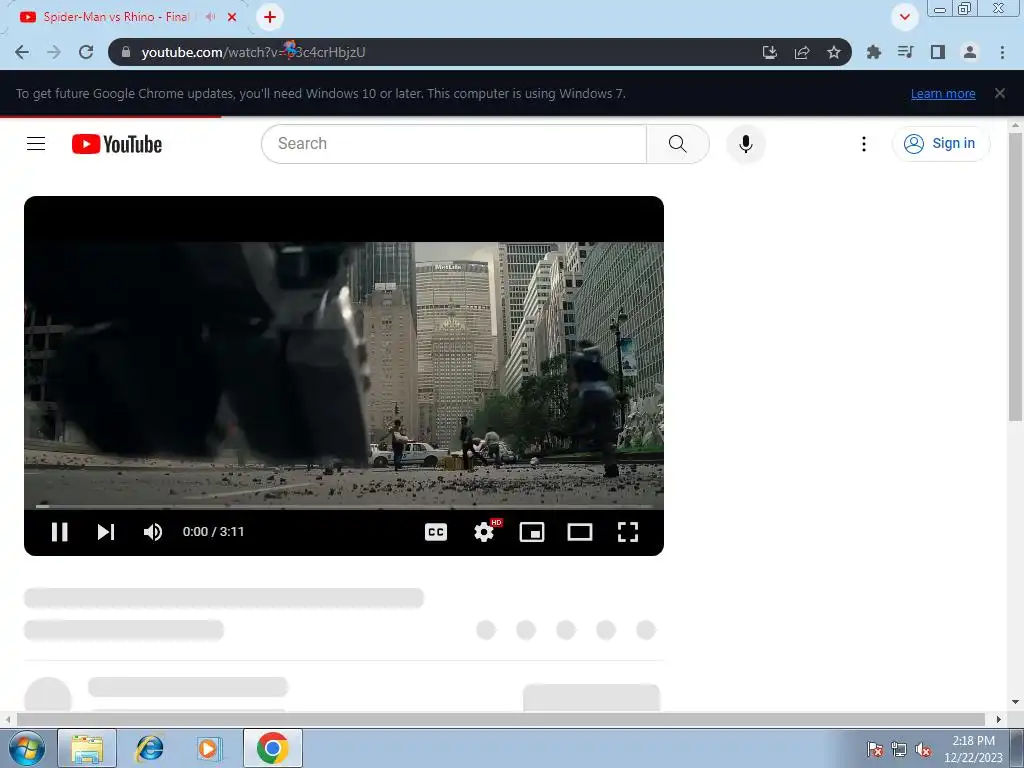Launch Internet Explorer from the taskbar
The image size is (1024, 768).
[149, 748]
